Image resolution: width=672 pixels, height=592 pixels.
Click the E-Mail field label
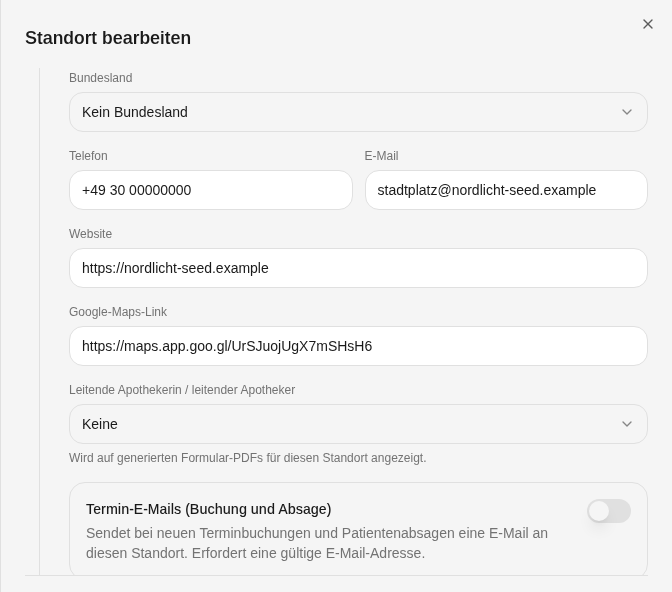coord(381,156)
